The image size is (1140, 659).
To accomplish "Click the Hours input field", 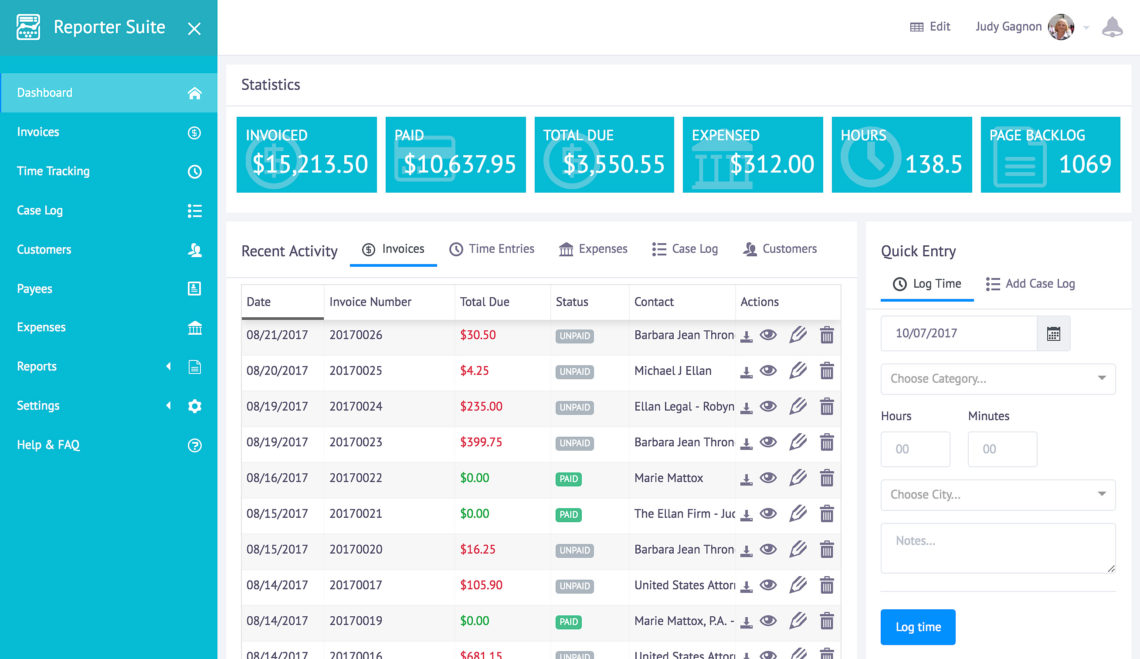I will 915,450.
